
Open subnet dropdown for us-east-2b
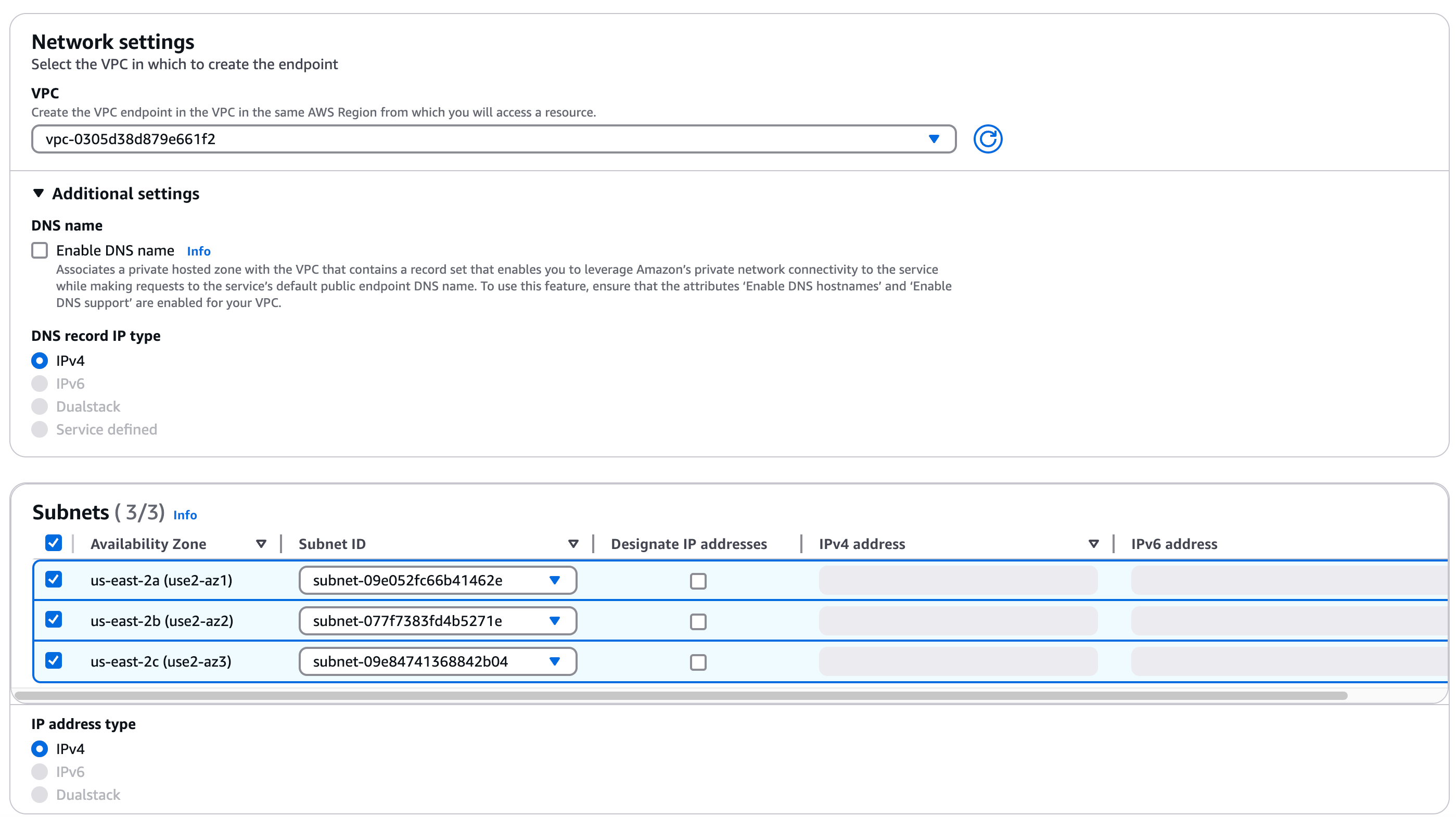coord(555,620)
